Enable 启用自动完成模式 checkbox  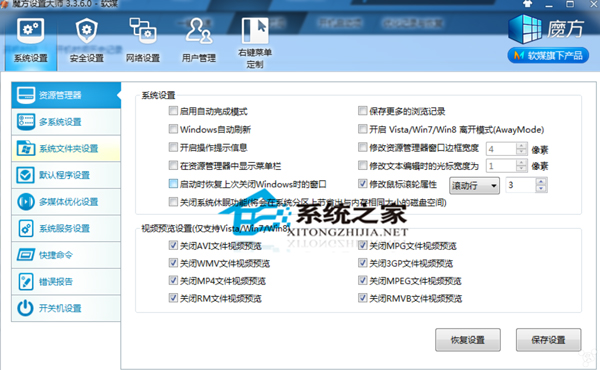click(173, 111)
